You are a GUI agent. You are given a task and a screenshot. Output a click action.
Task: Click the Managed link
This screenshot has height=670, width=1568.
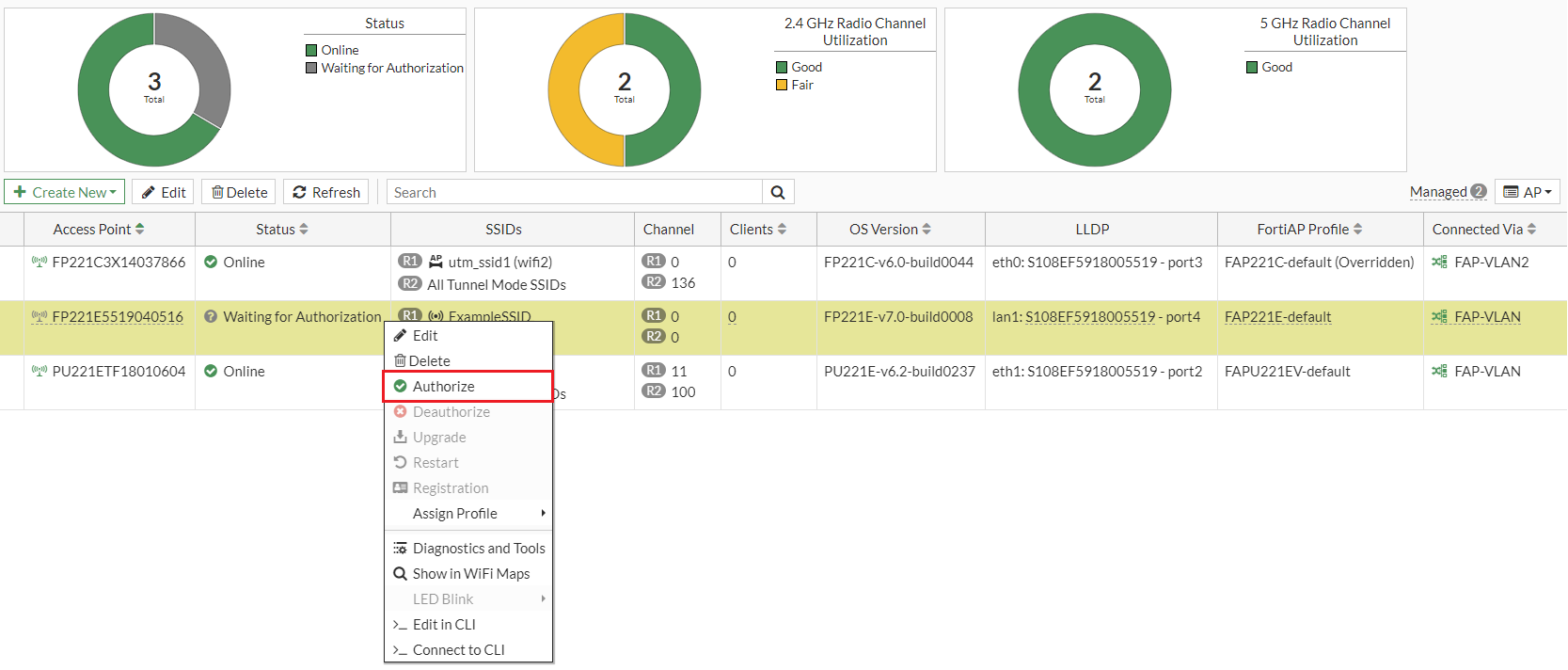(1438, 191)
